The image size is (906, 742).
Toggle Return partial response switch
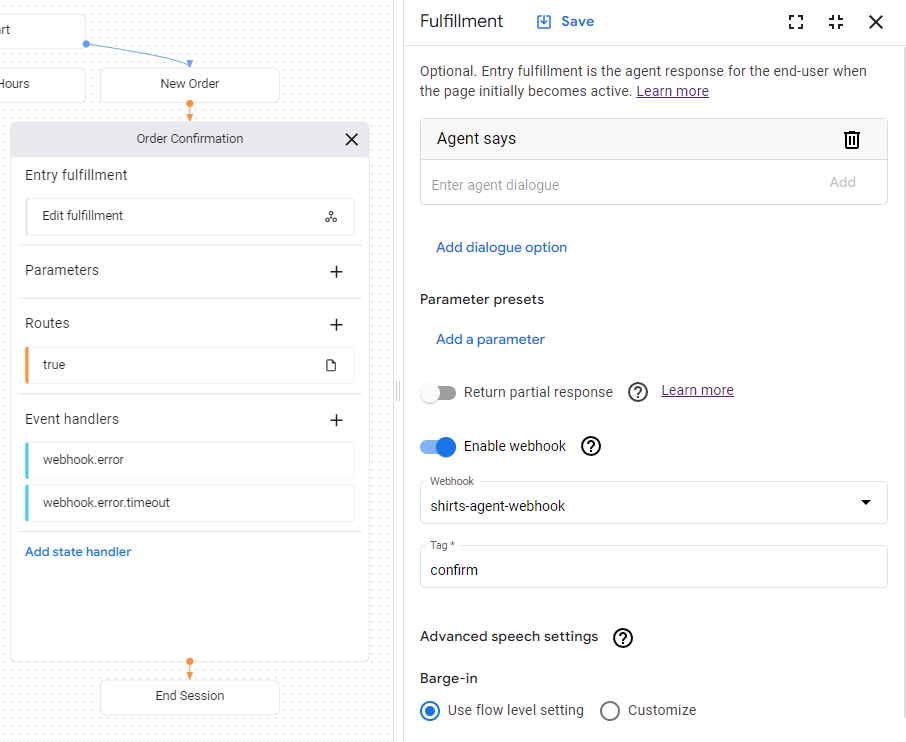pos(438,393)
